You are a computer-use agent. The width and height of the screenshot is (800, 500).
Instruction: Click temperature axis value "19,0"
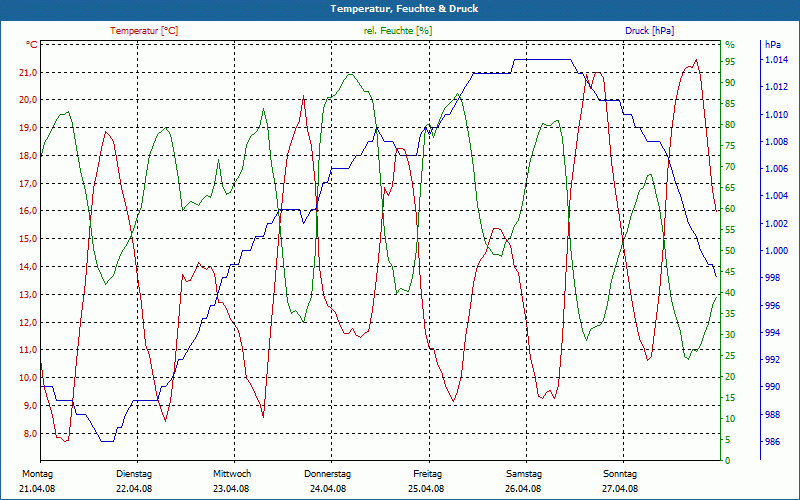tap(29, 128)
